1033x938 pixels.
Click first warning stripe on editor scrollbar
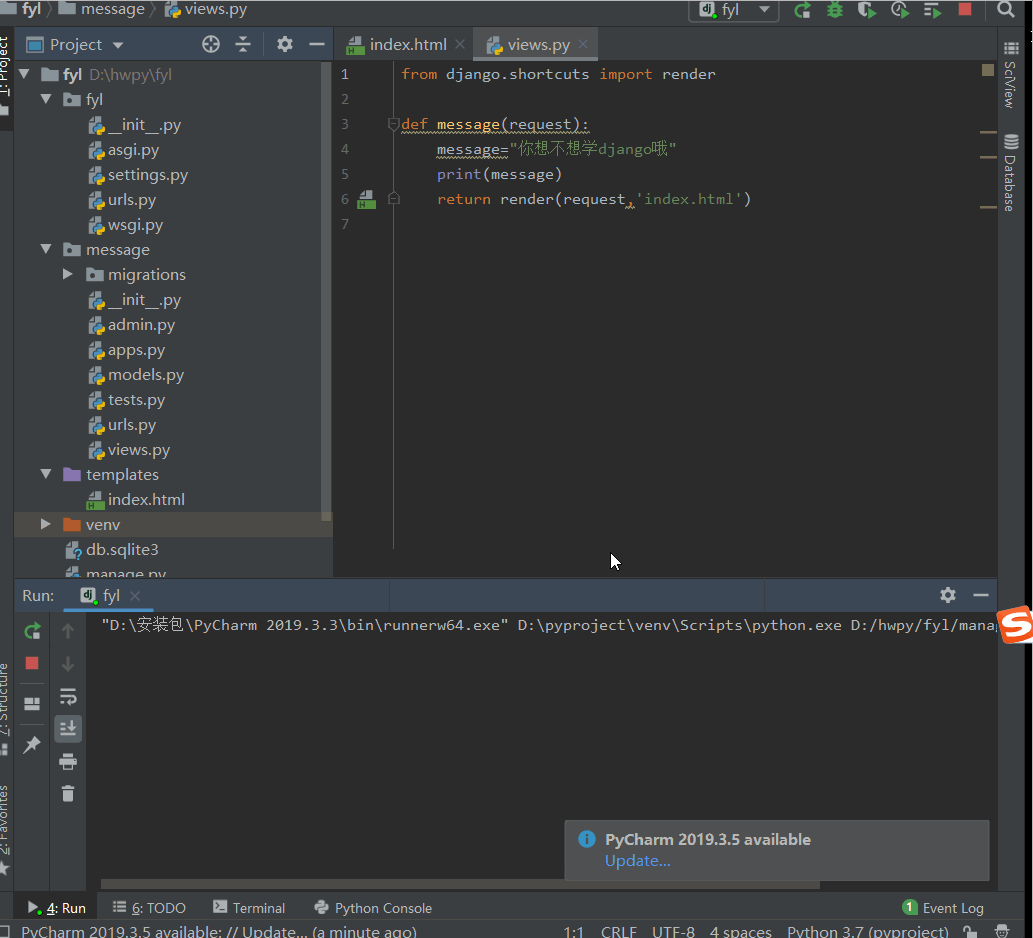(988, 132)
